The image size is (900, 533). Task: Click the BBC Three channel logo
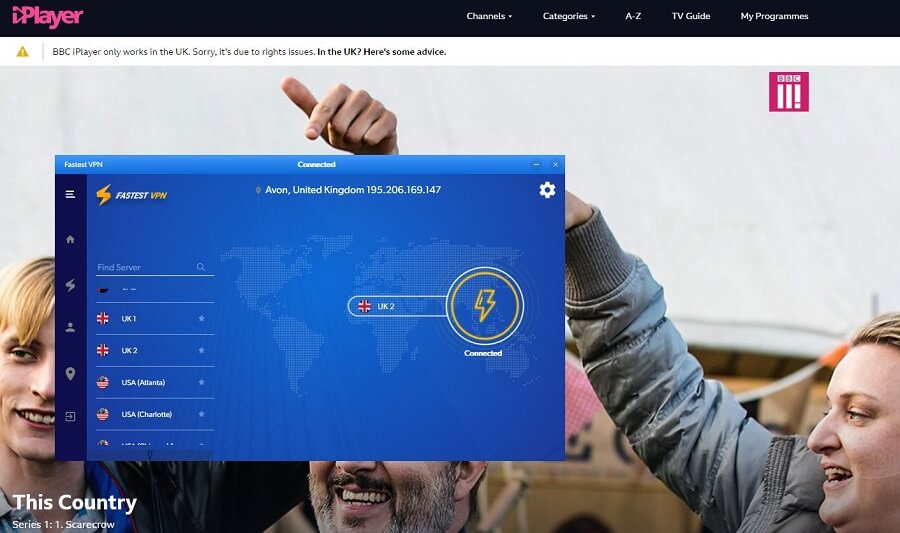tap(789, 92)
